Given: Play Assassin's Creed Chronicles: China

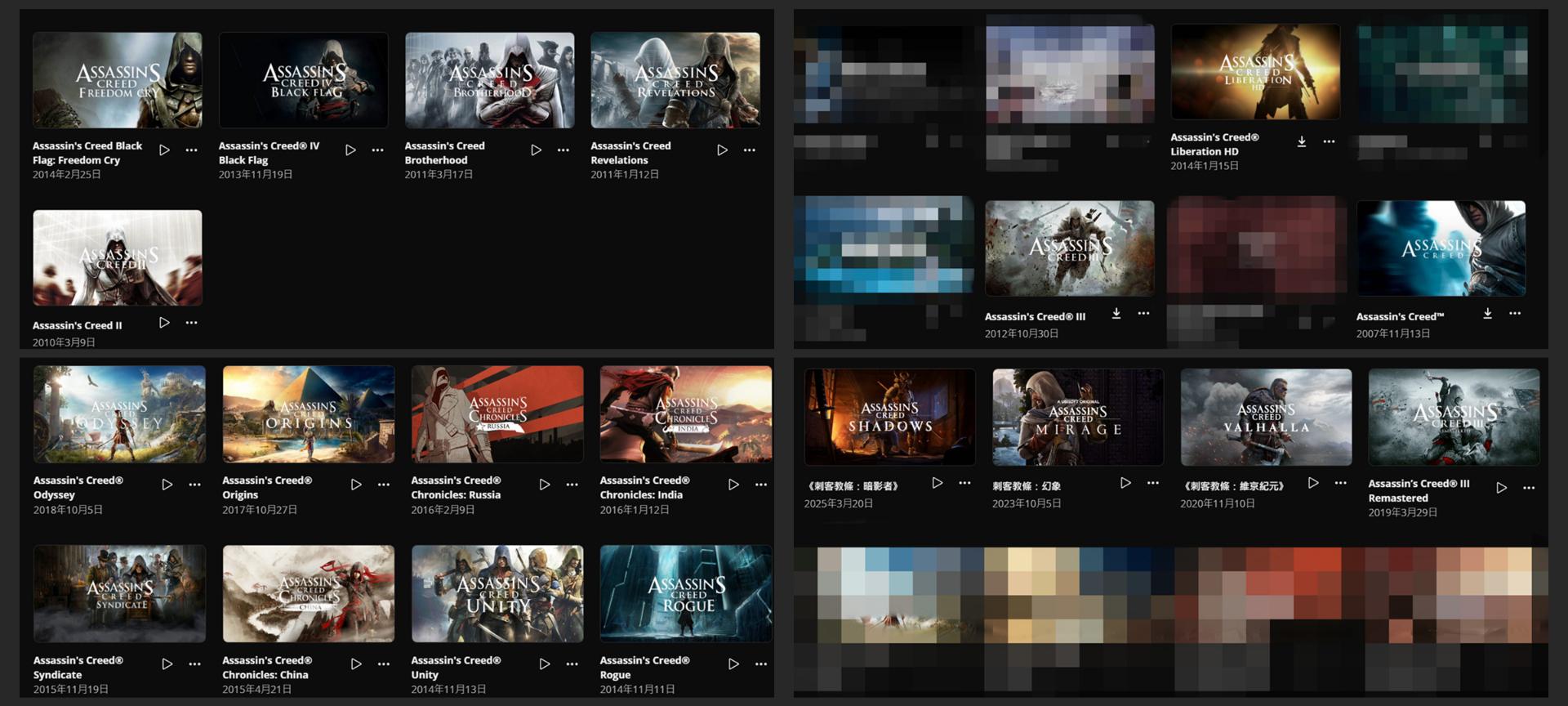Looking at the screenshot, I should pyautogui.click(x=356, y=664).
